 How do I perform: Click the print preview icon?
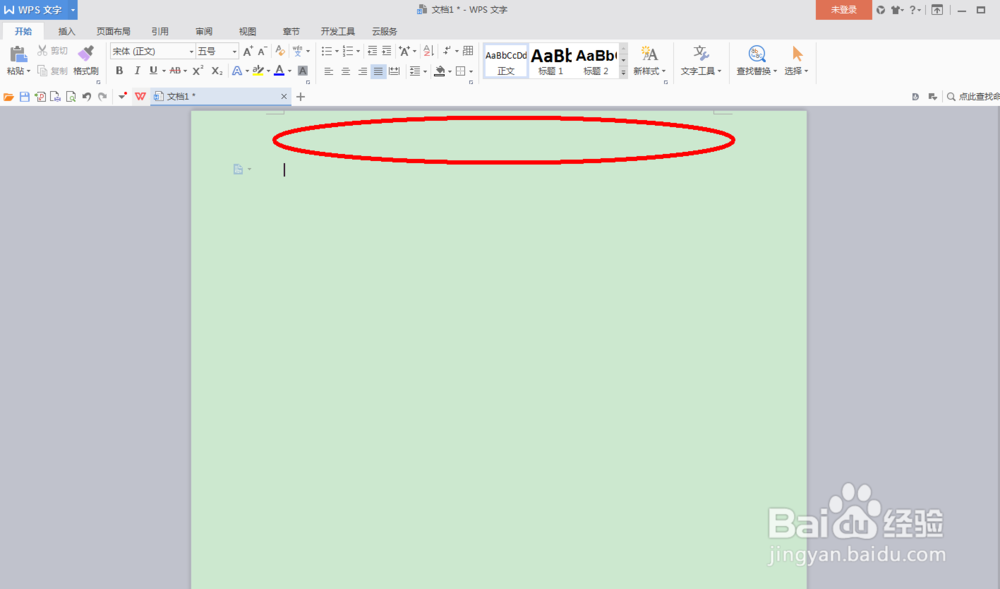pos(71,97)
